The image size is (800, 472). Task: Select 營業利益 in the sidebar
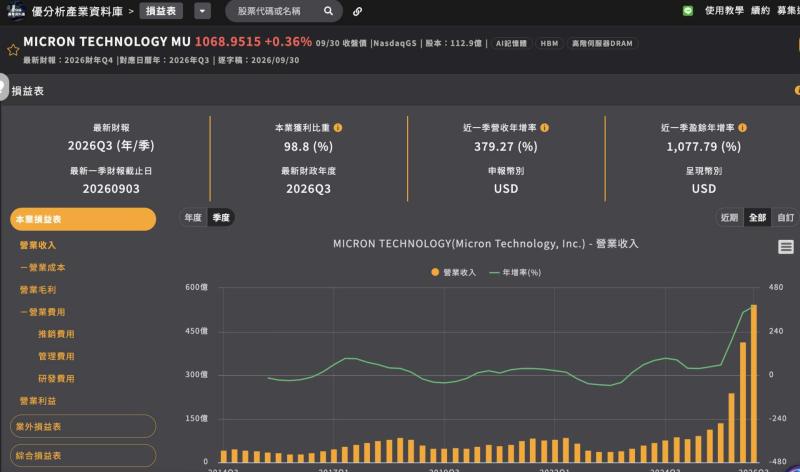[x=38, y=401]
